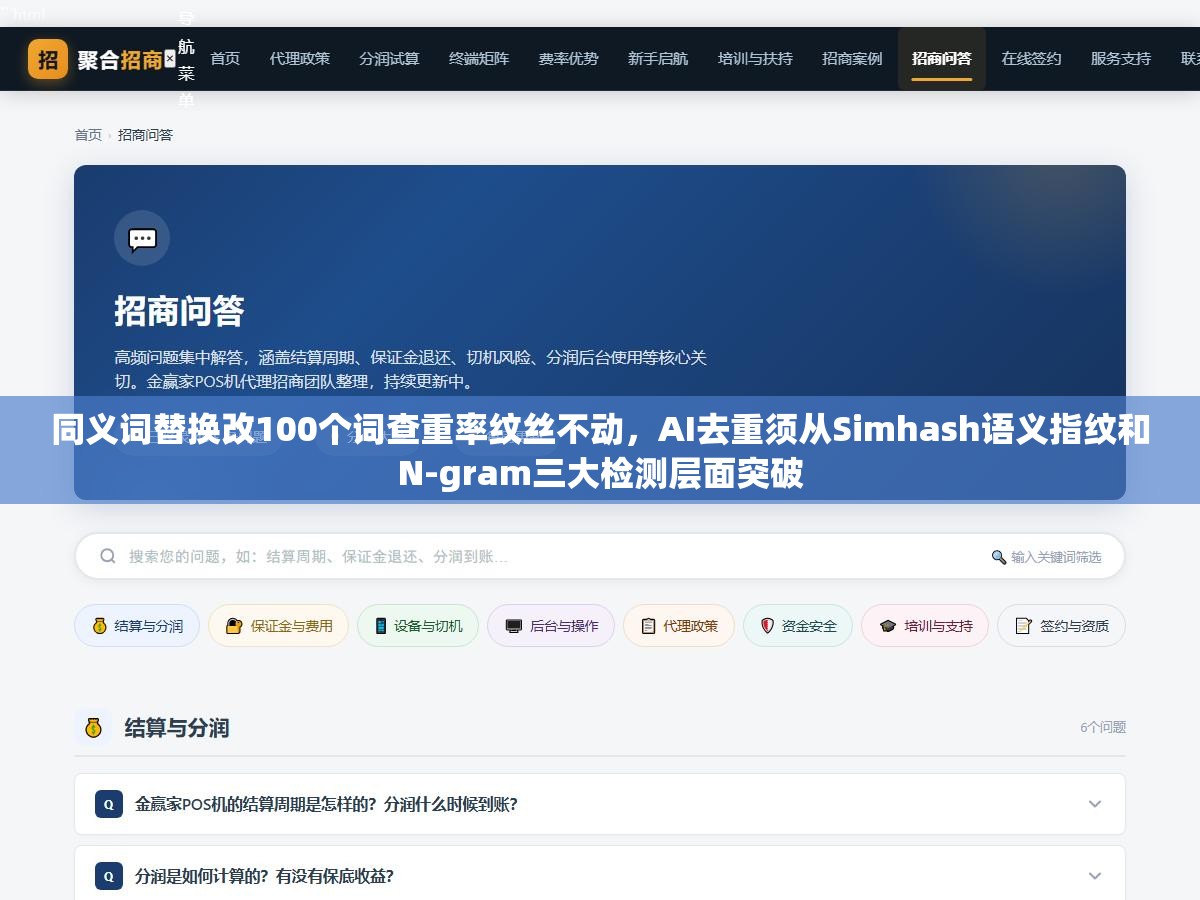Open 终端矩阵 in navigation

pos(479,59)
